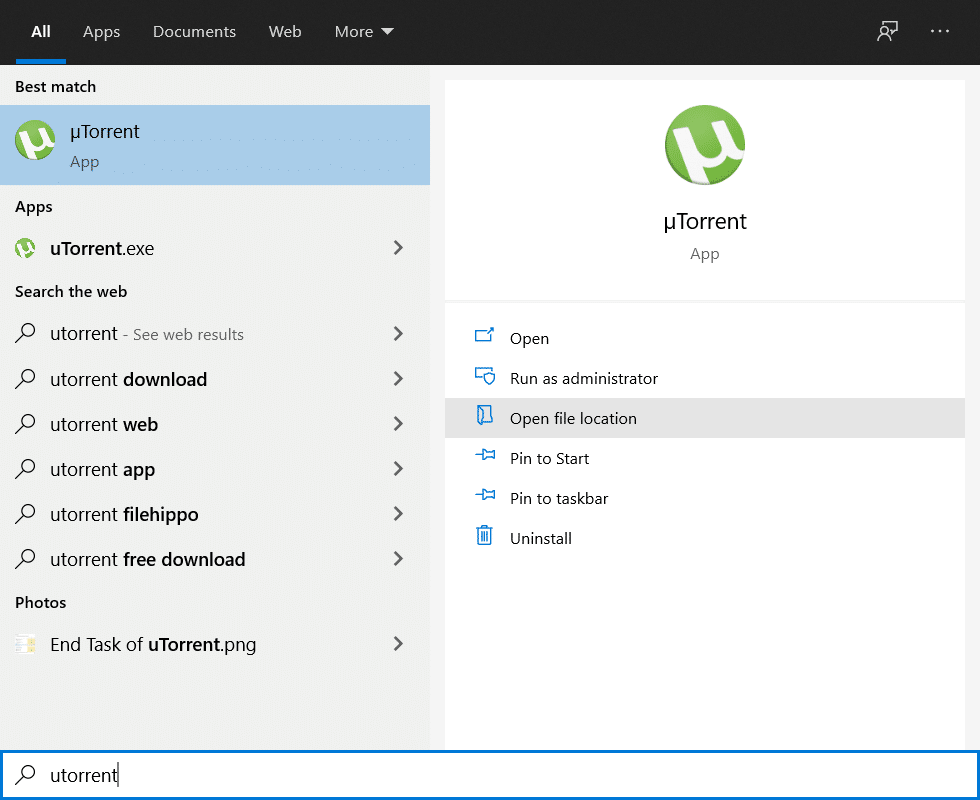Click the Pin to taskbar icon
This screenshot has height=800, width=980.
pos(484,498)
